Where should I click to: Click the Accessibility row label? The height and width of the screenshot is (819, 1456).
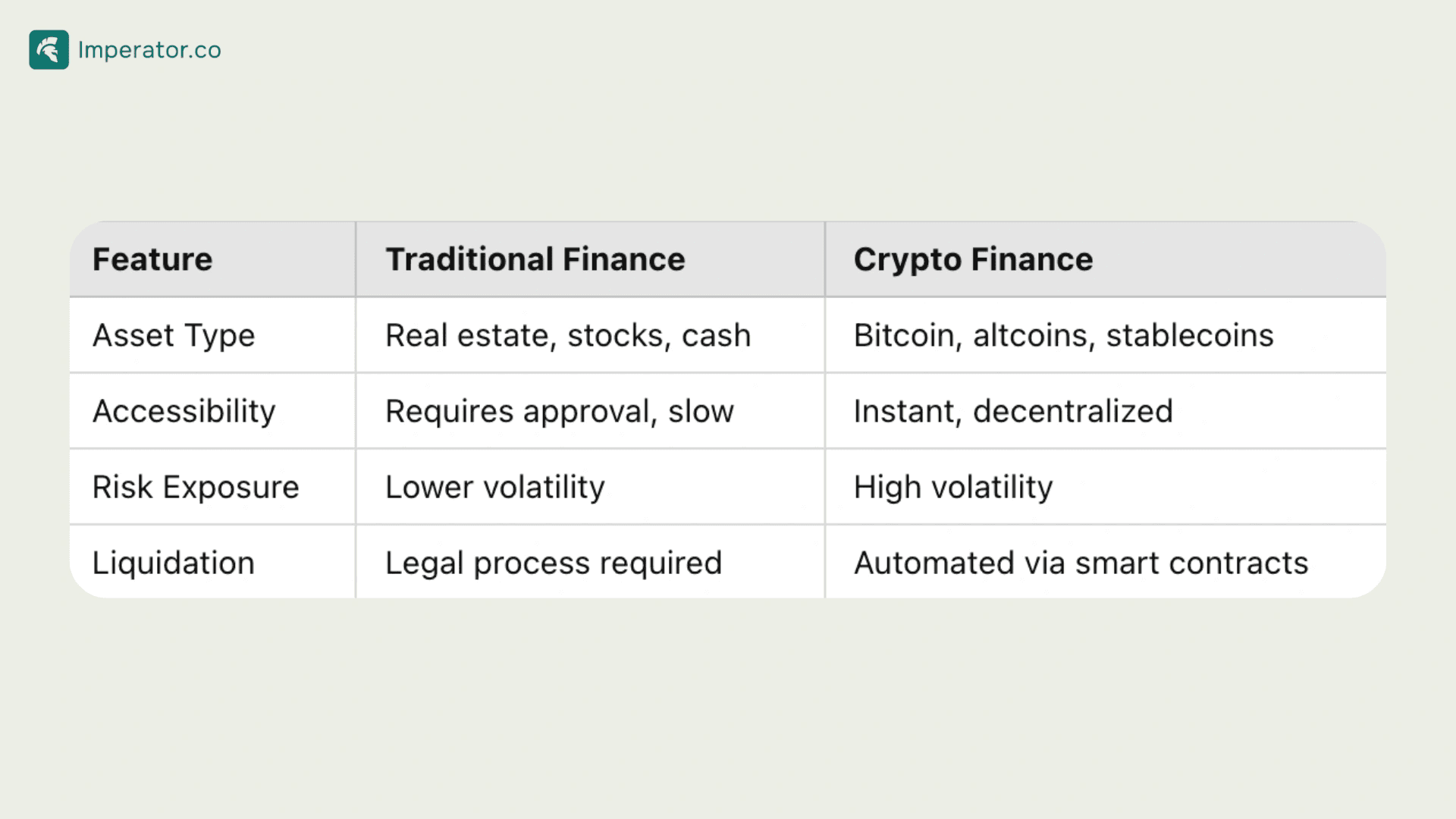pyautogui.click(x=184, y=411)
